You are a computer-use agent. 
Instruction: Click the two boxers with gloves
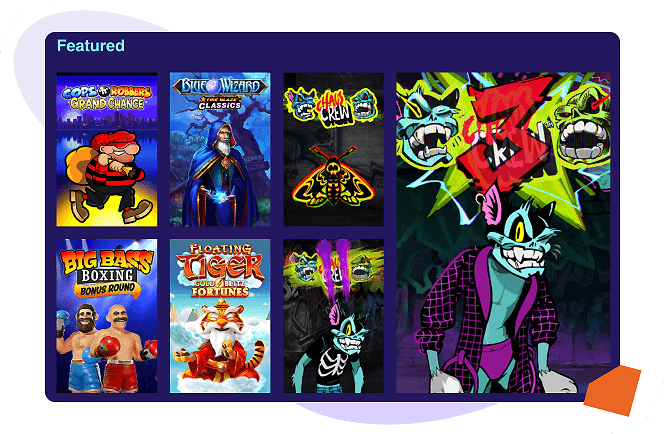[107, 347]
